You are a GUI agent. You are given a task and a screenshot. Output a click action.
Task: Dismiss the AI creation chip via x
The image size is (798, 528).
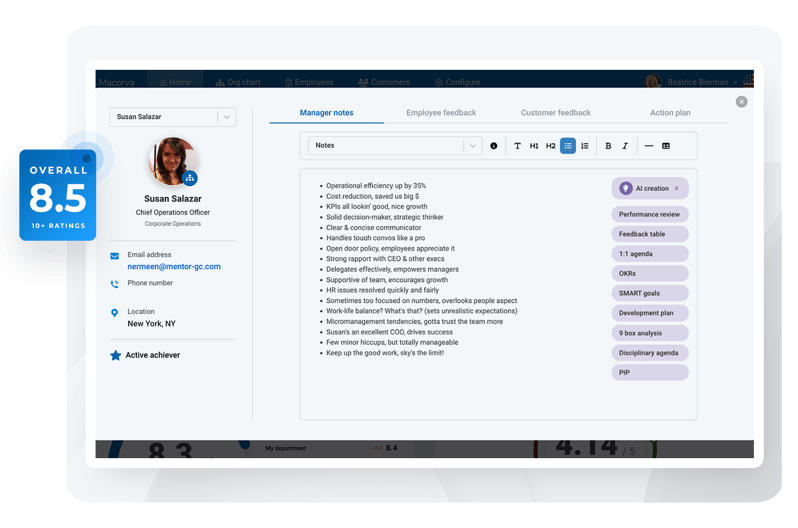tap(676, 188)
